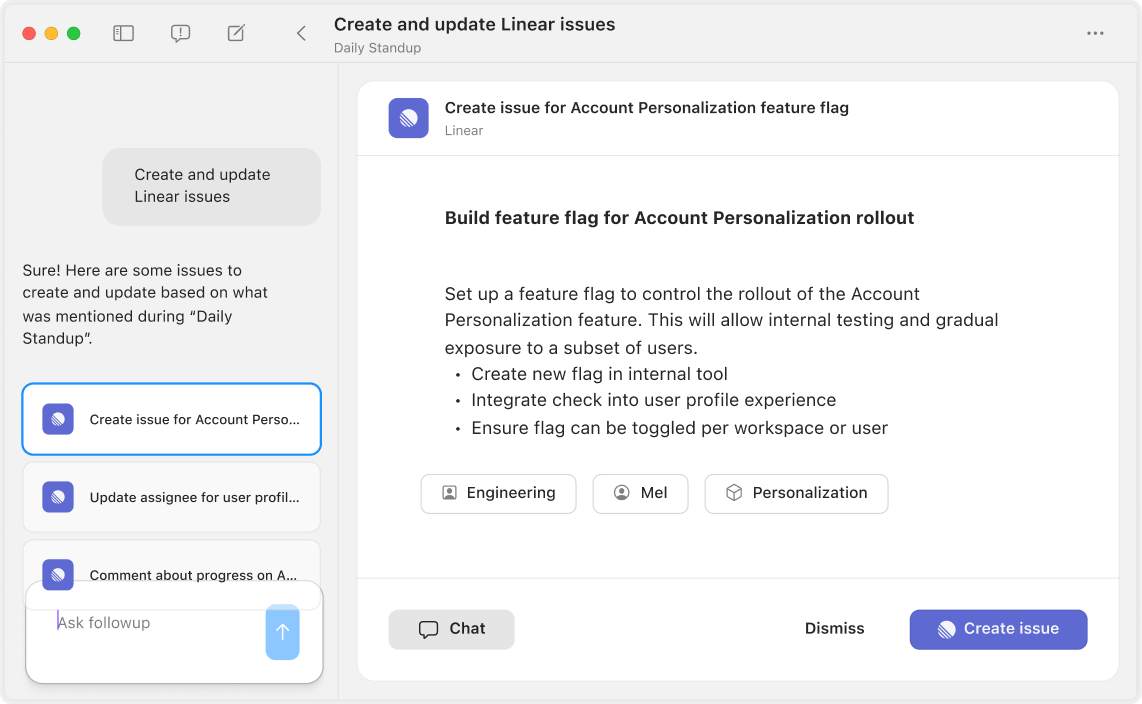Change the assignee Mel chip
This screenshot has width=1142, height=704.
coord(640,493)
